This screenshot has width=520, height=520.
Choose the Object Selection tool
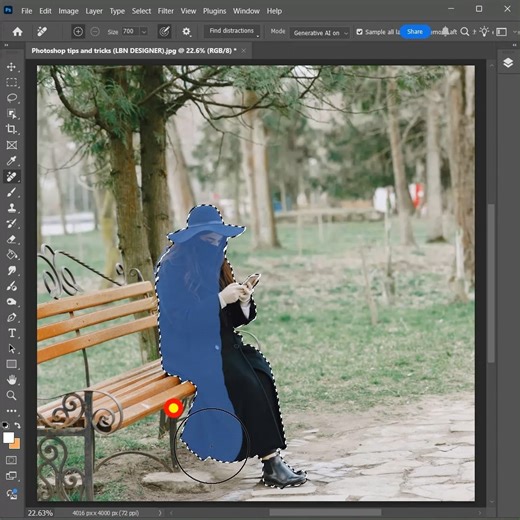pos(11,114)
